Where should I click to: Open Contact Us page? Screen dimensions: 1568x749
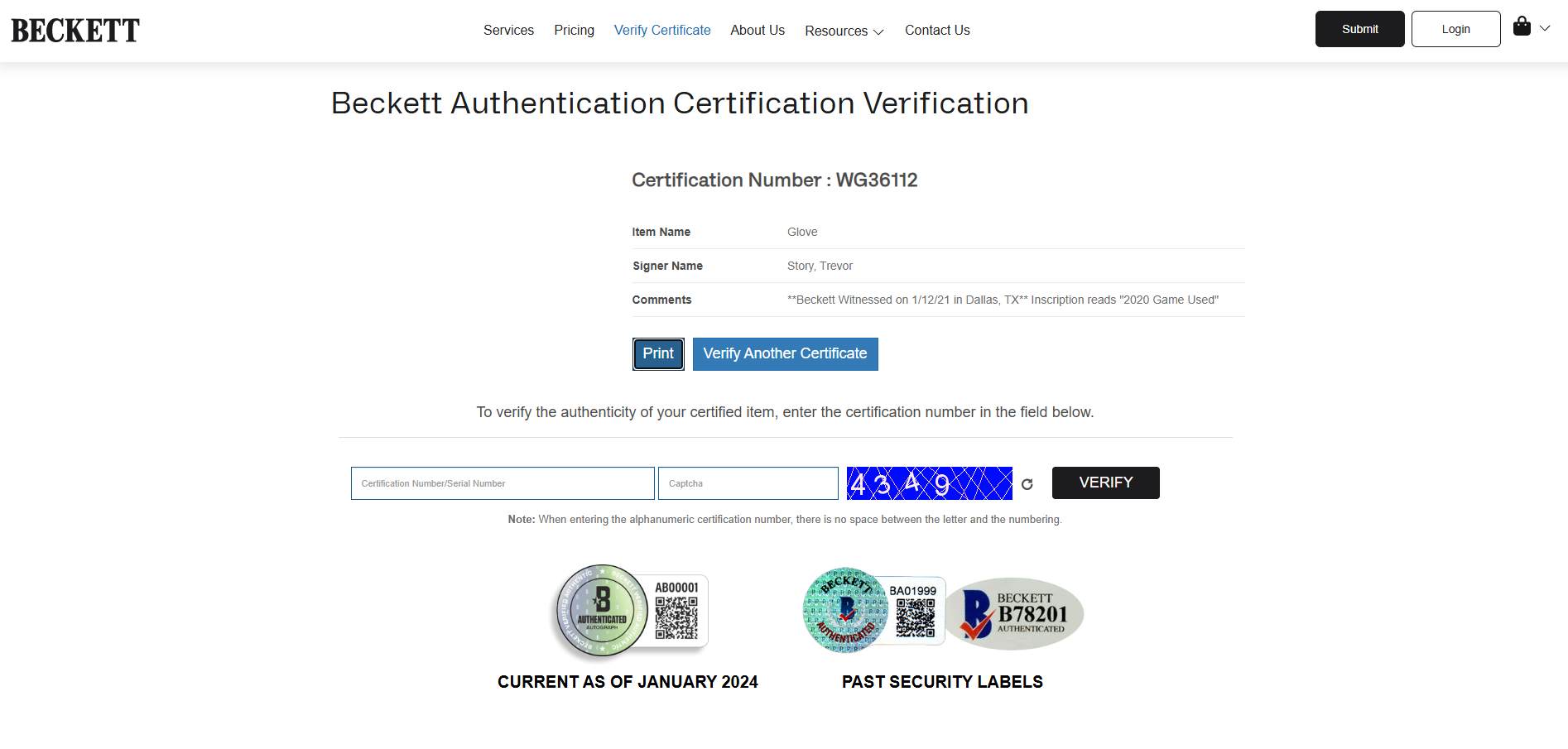pos(937,30)
